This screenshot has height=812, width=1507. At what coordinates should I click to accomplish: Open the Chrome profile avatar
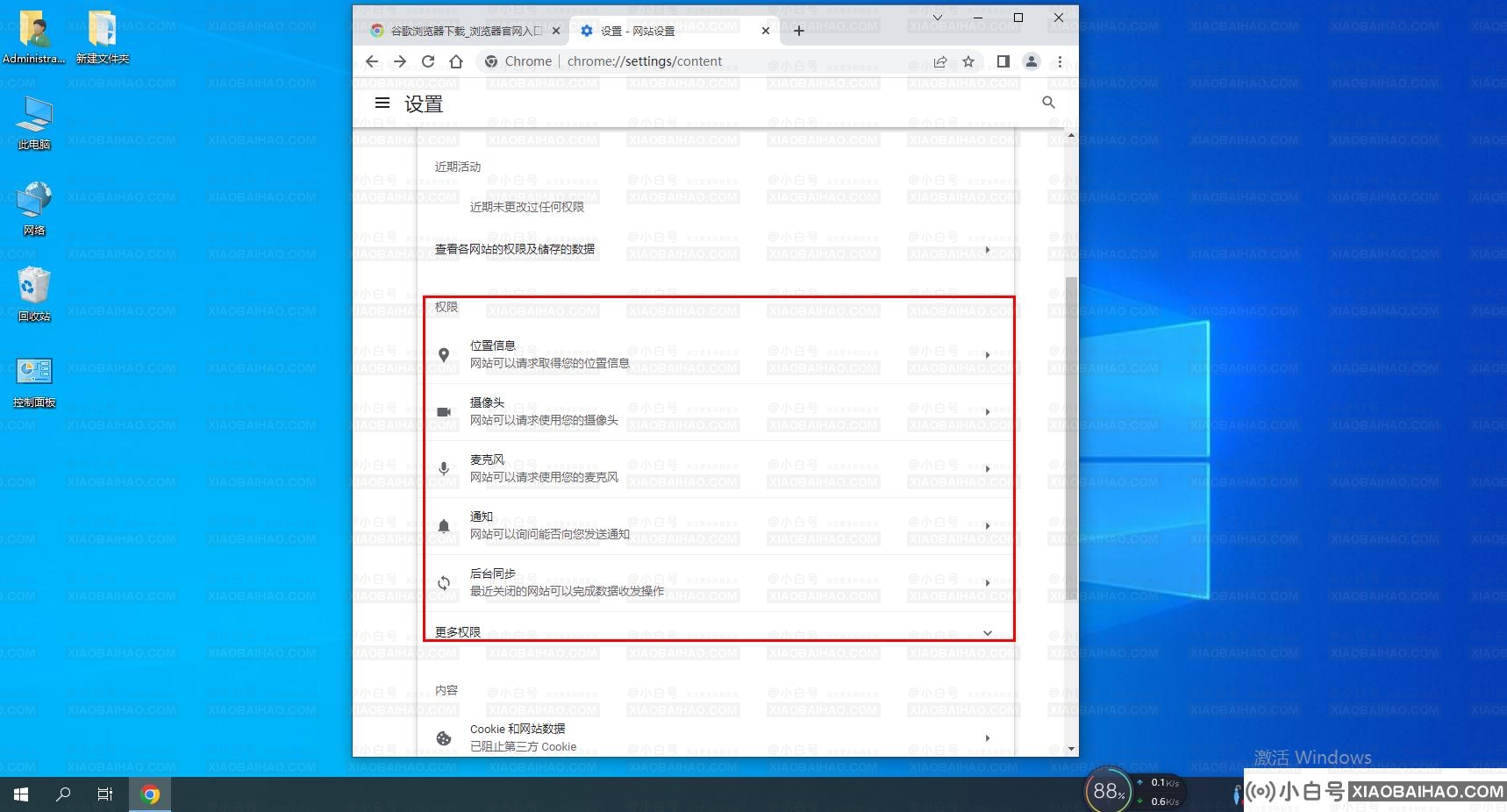click(1032, 61)
